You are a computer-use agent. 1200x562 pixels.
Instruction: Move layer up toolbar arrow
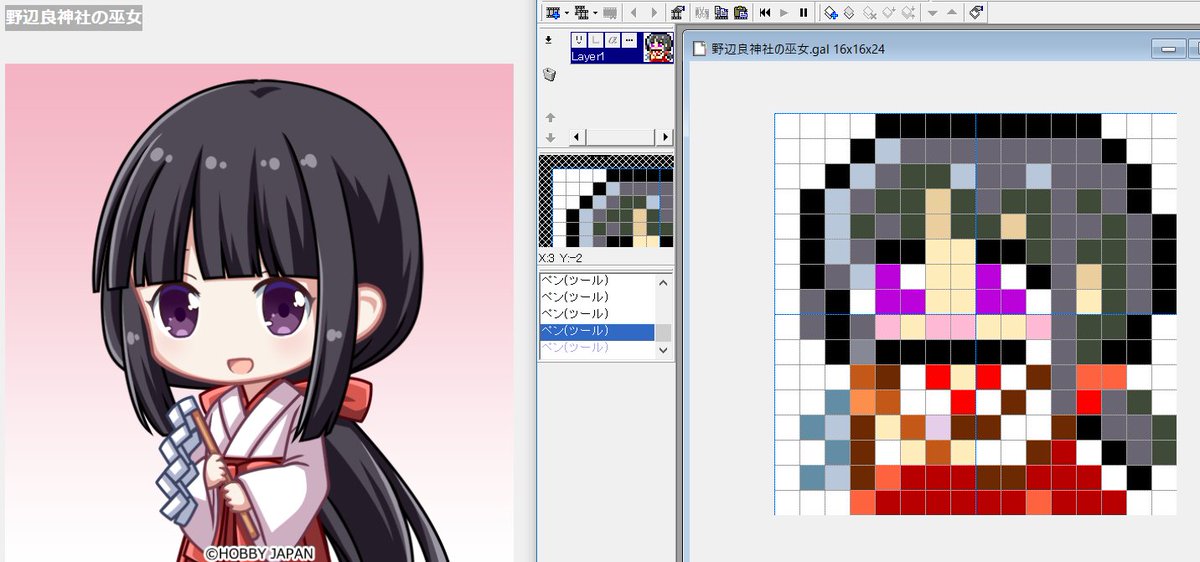click(x=952, y=13)
